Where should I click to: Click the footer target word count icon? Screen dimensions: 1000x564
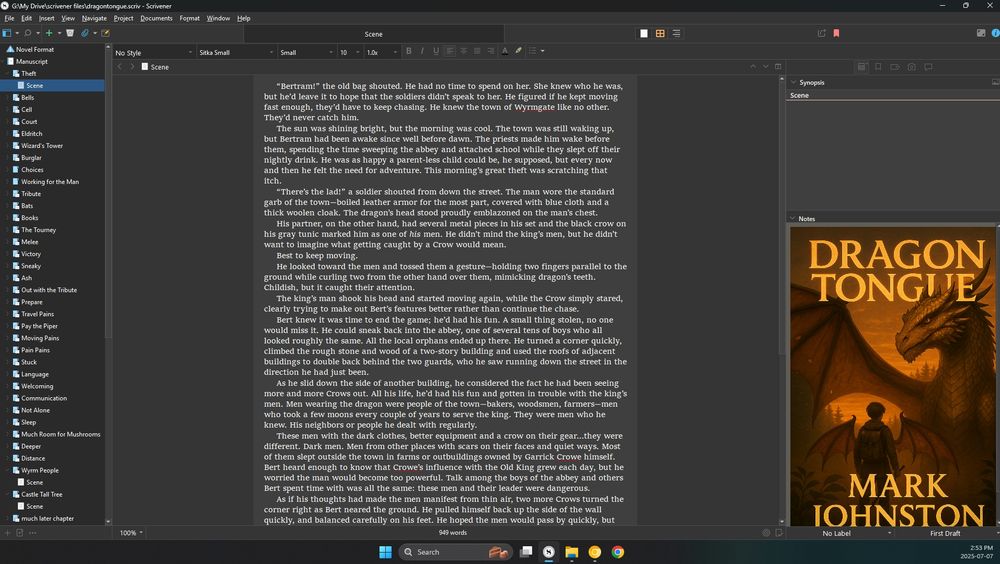766,533
